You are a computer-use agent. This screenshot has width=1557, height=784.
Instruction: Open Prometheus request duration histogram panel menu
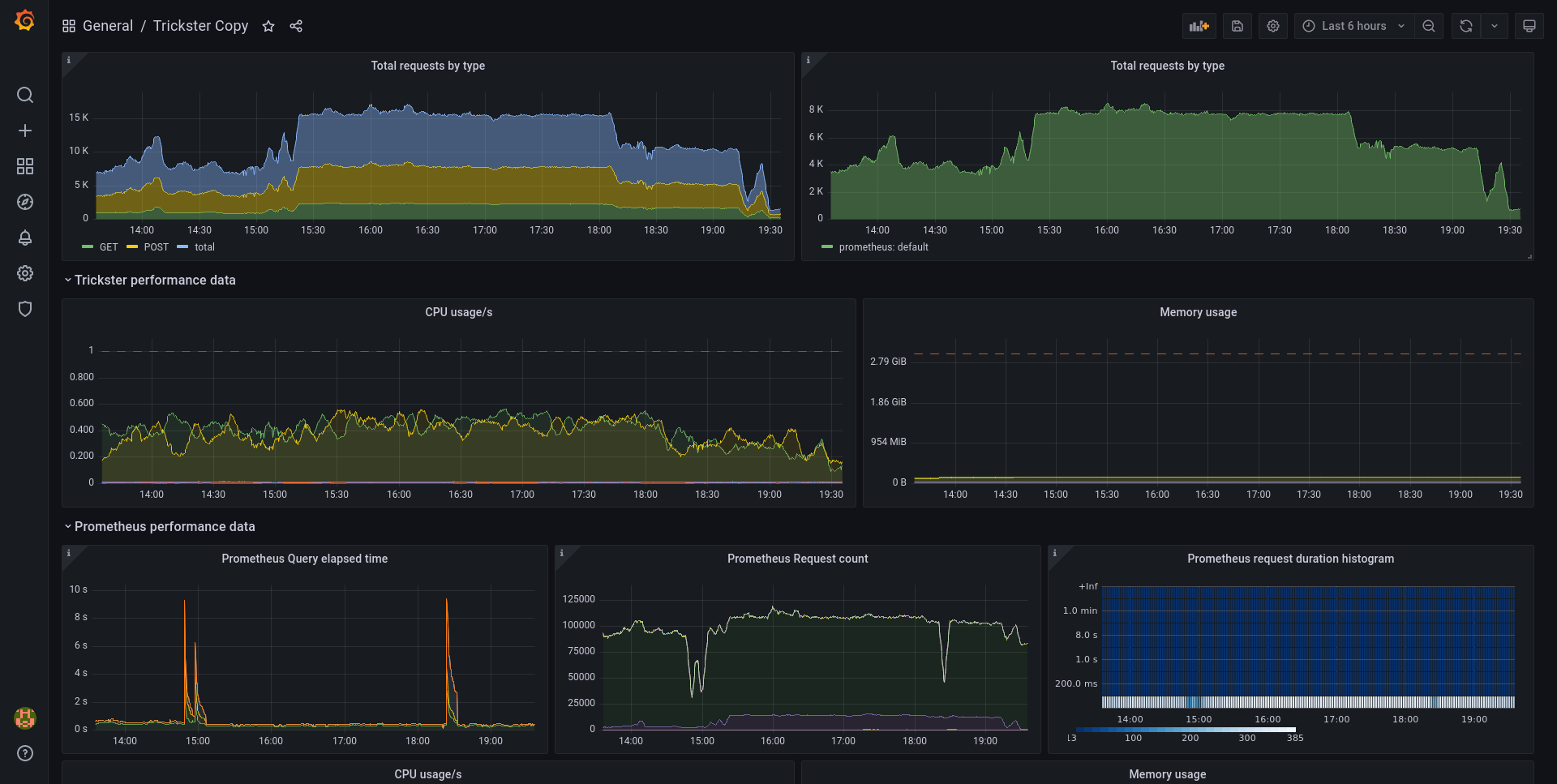click(x=1291, y=559)
